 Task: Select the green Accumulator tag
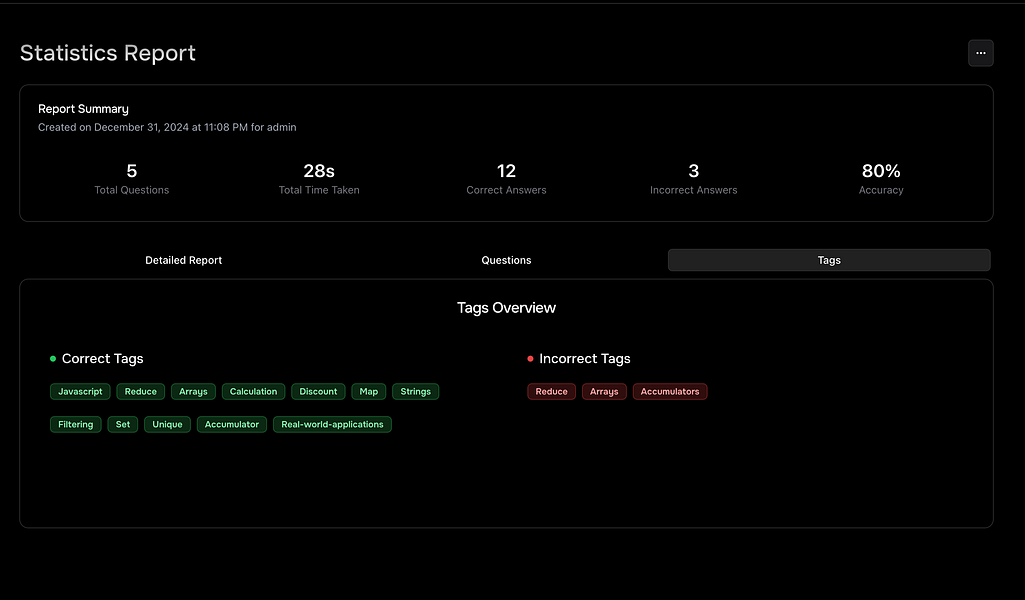tap(232, 424)
